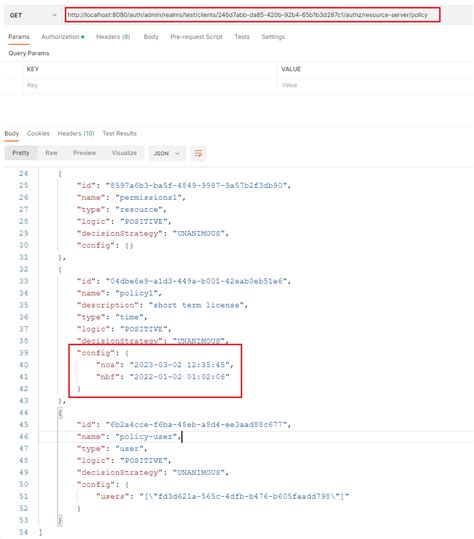The height and width of the screenshot is (539, 474).
Task: Click the "user" type value on line 47
Action: 129,449
